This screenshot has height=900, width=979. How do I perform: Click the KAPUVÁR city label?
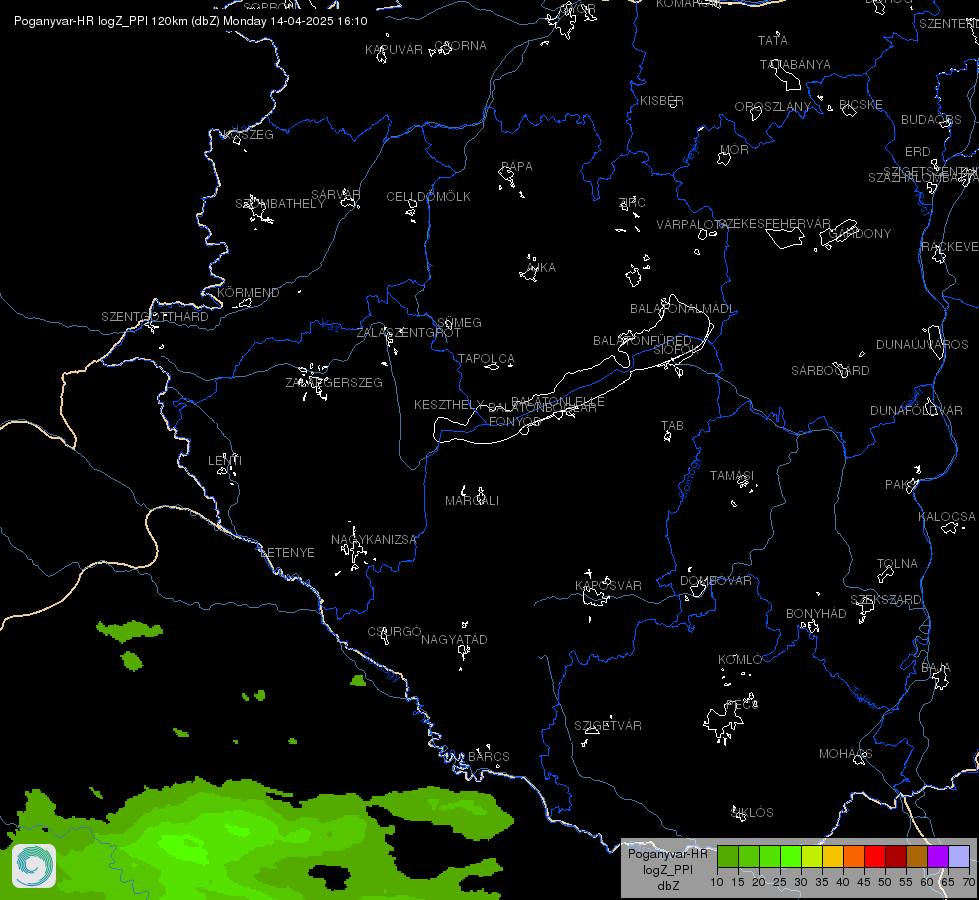(x=393, y=49)
